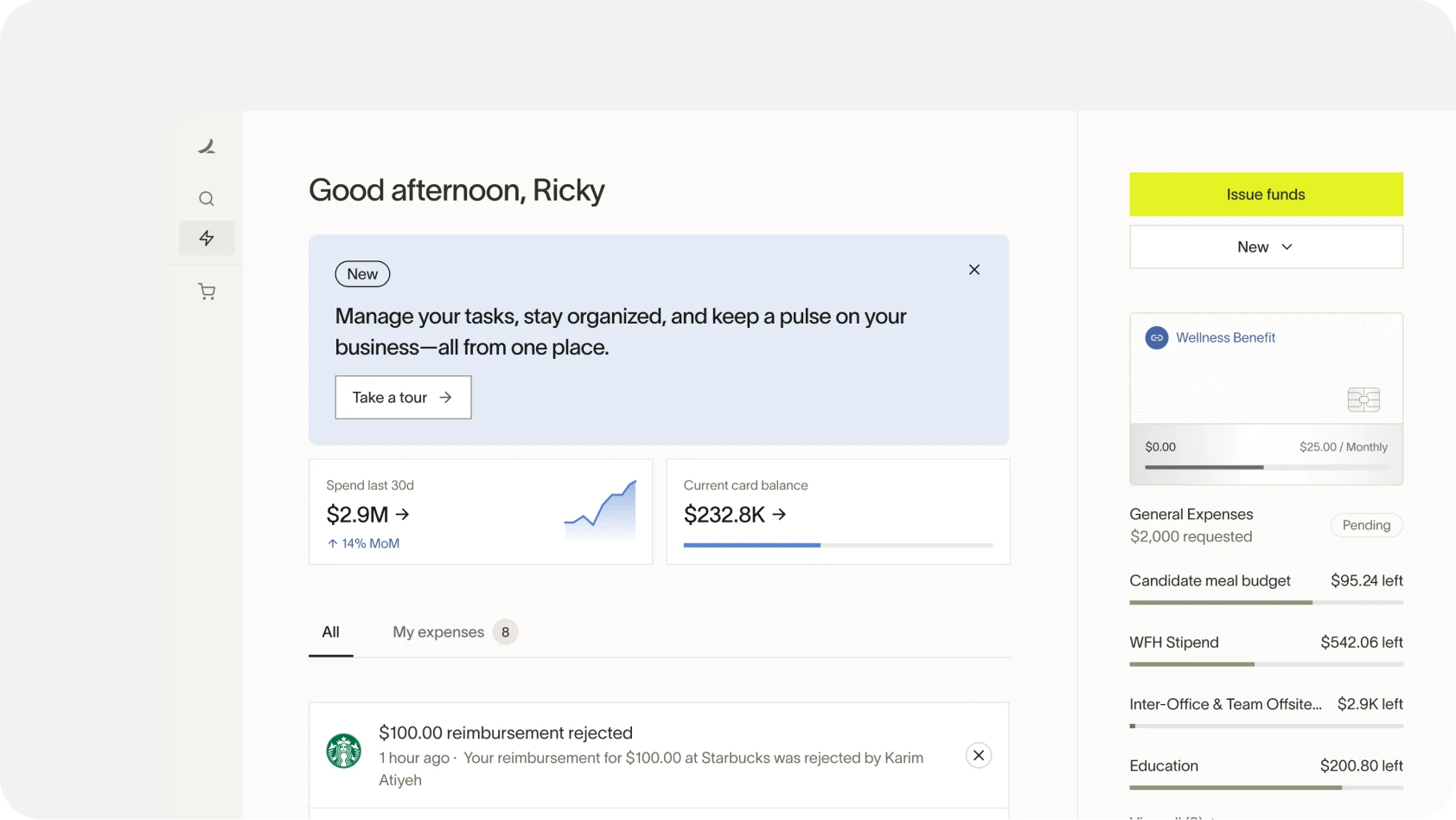The image size is (1456, 820).
Task: Select the All tab
Action: pyautogui.click(x=330, y=632)
